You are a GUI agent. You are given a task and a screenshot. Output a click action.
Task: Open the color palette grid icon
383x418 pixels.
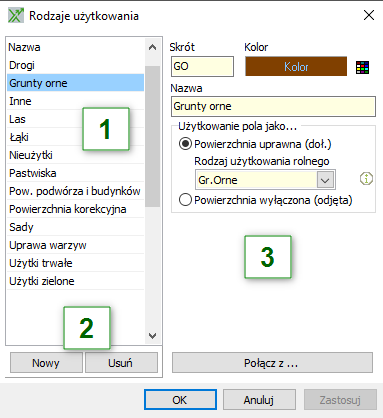coord(362,67)
